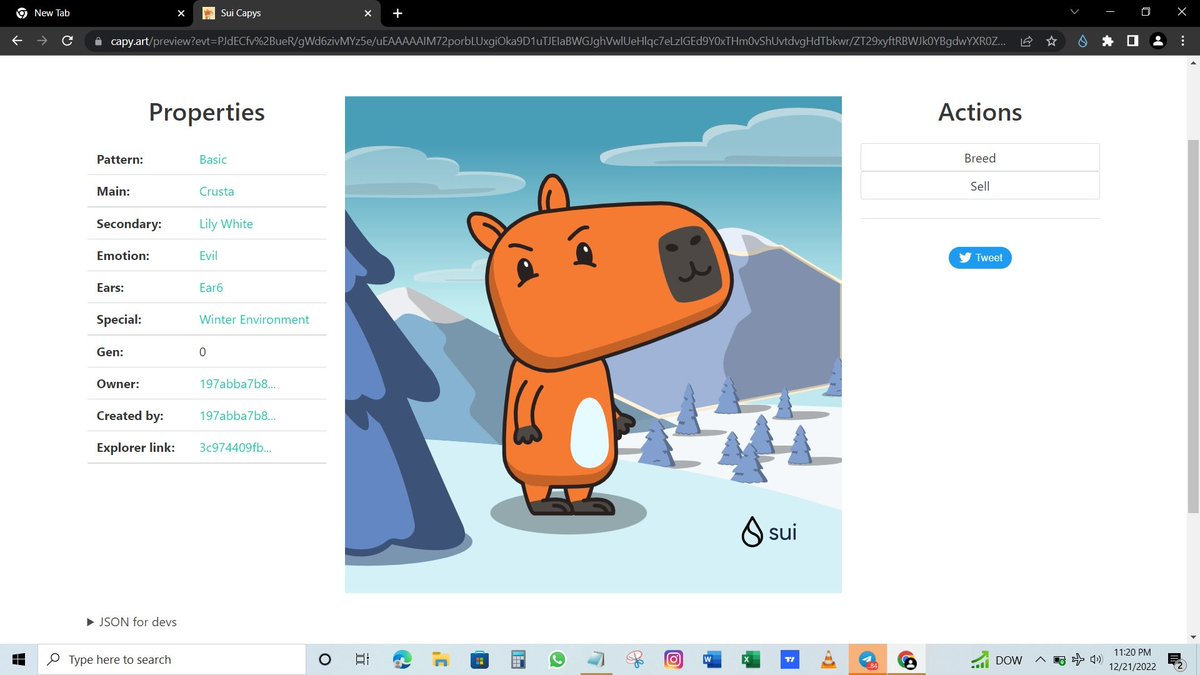This screenshot has width=1200, height=675.
Task: Open WhatsApp from taskbar
Action: click(x=557, y=660)
